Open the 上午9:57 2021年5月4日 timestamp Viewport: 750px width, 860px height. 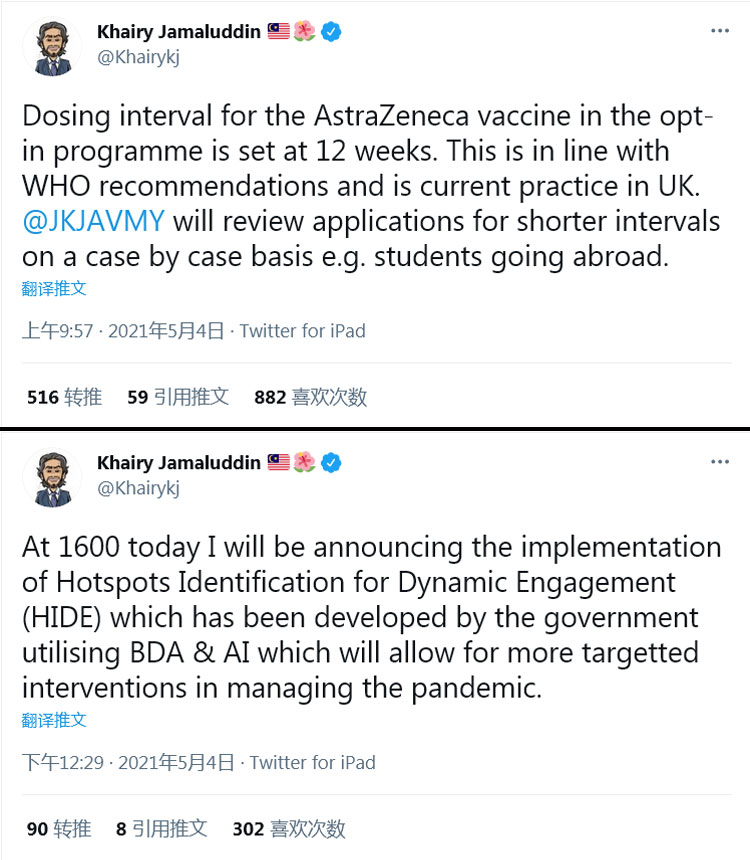tap(123, 331)
